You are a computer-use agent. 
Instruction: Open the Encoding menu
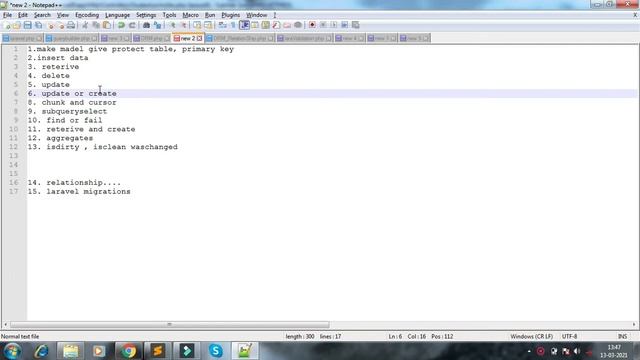[x=87, y=15]
